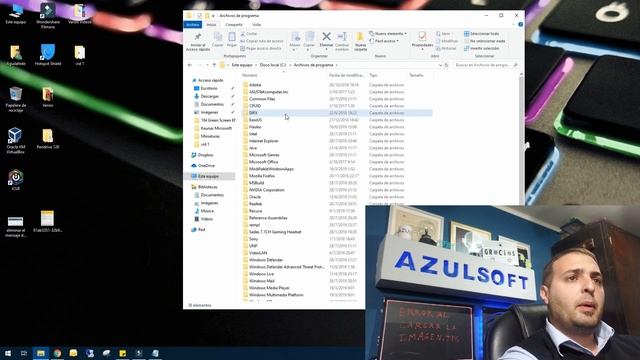The height and width of the screenshot is (360, 640).
Task: Click the Explorer vertical scrollbar
Action: (x=521, y=139)
